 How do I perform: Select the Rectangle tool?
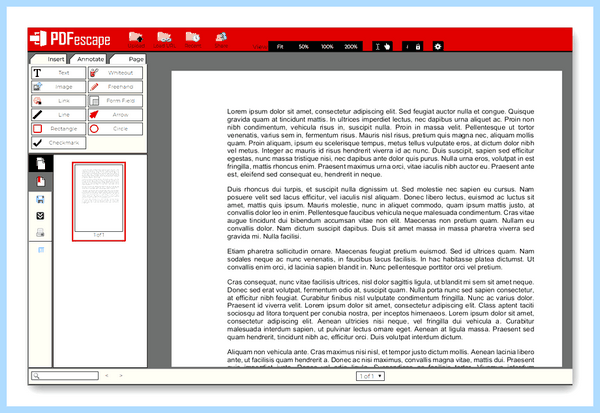58,129
